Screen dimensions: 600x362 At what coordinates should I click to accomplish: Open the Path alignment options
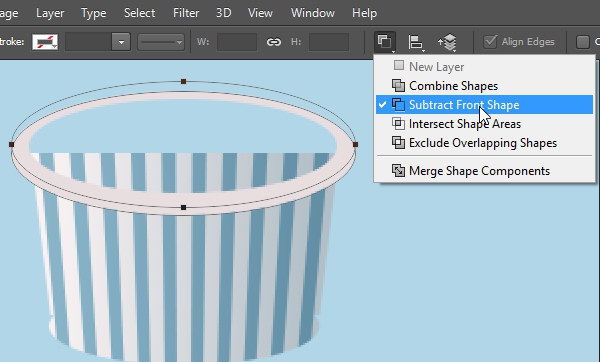416,42
